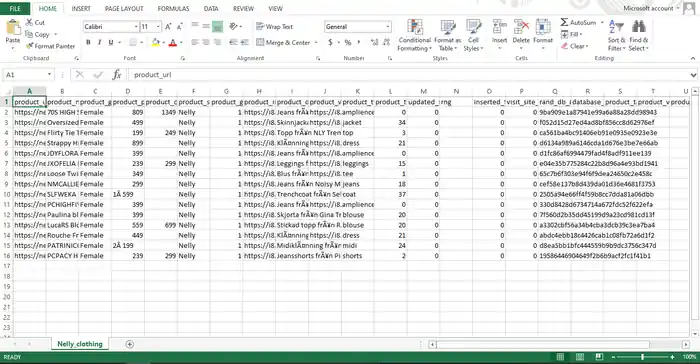Open the Calibri font name dropdown
This screenshot has height=364, width=700.
[x=136, y=27]
